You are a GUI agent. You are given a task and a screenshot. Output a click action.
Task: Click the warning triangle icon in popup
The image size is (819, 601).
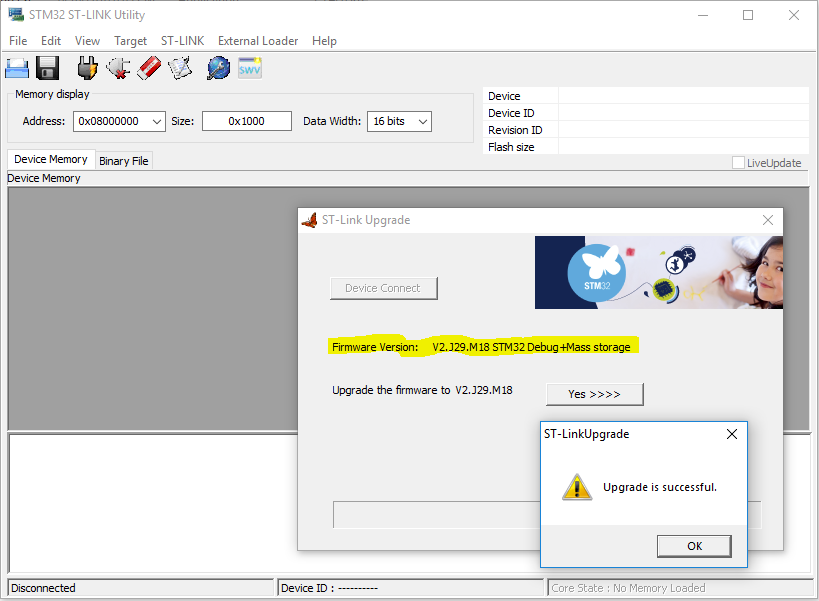pos(577,487)
